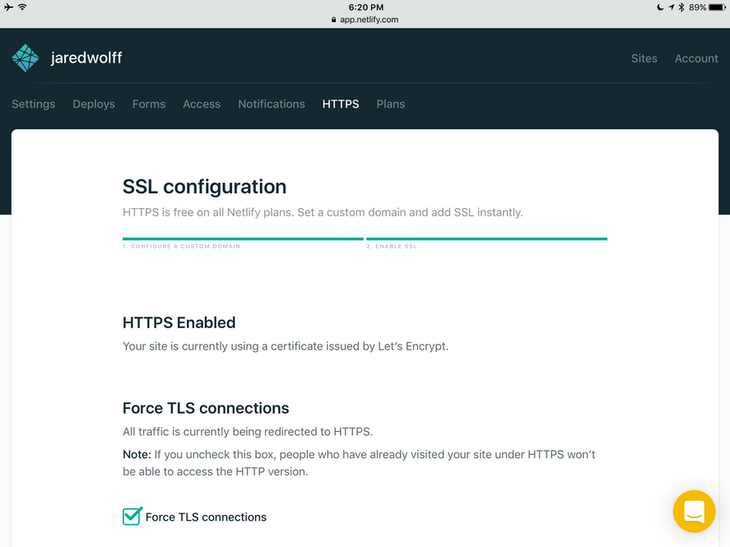Uncheck the Force TLS connections checkbox
The width and height of the screenshot is (730, 547).
132,516
